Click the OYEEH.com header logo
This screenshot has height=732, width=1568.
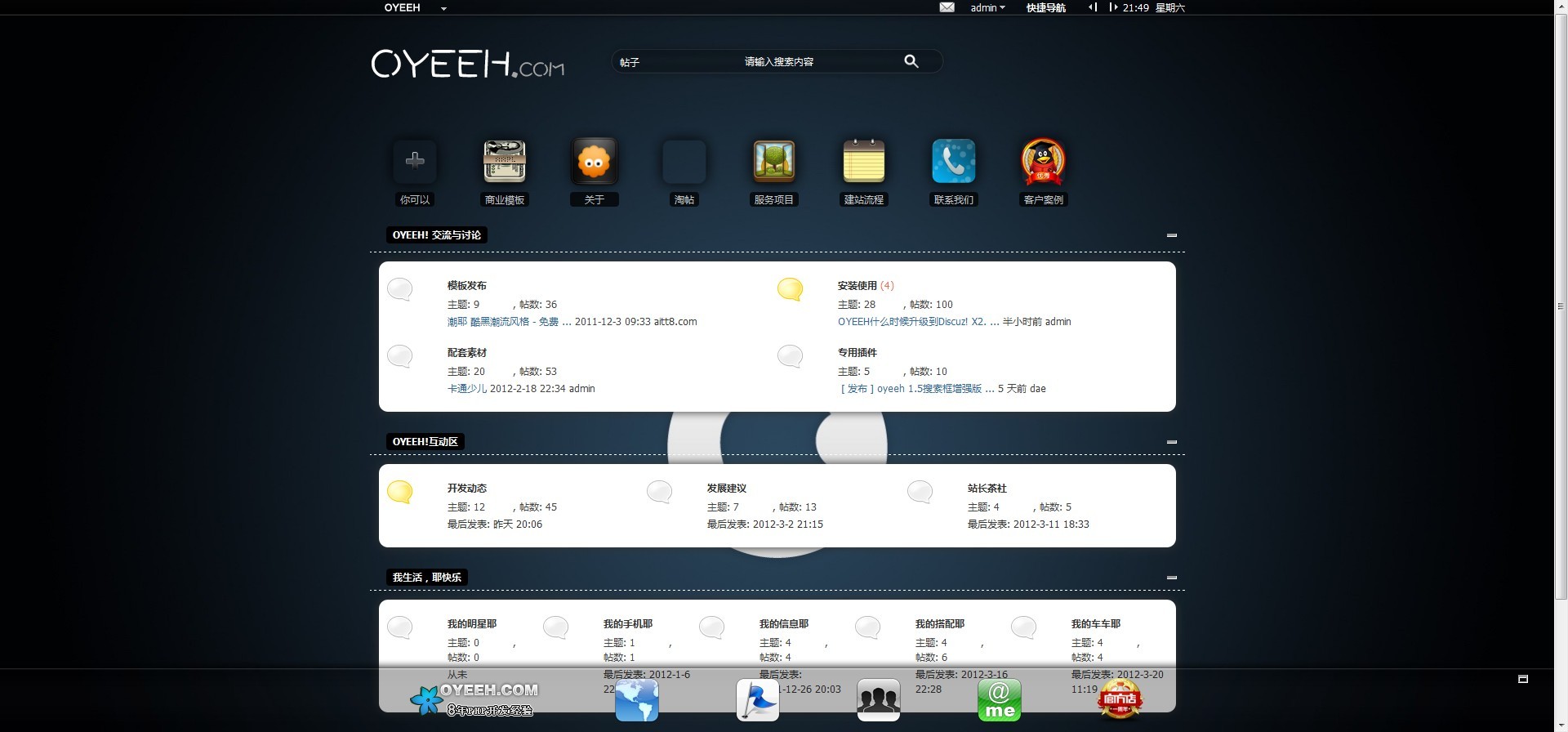[x=468, y=63]
